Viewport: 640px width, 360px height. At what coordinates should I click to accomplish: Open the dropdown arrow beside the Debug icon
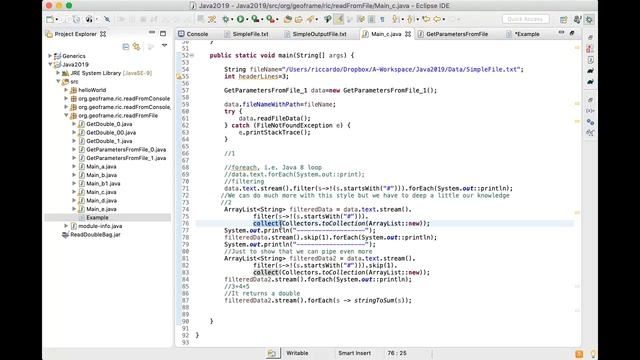pos(232,19)
